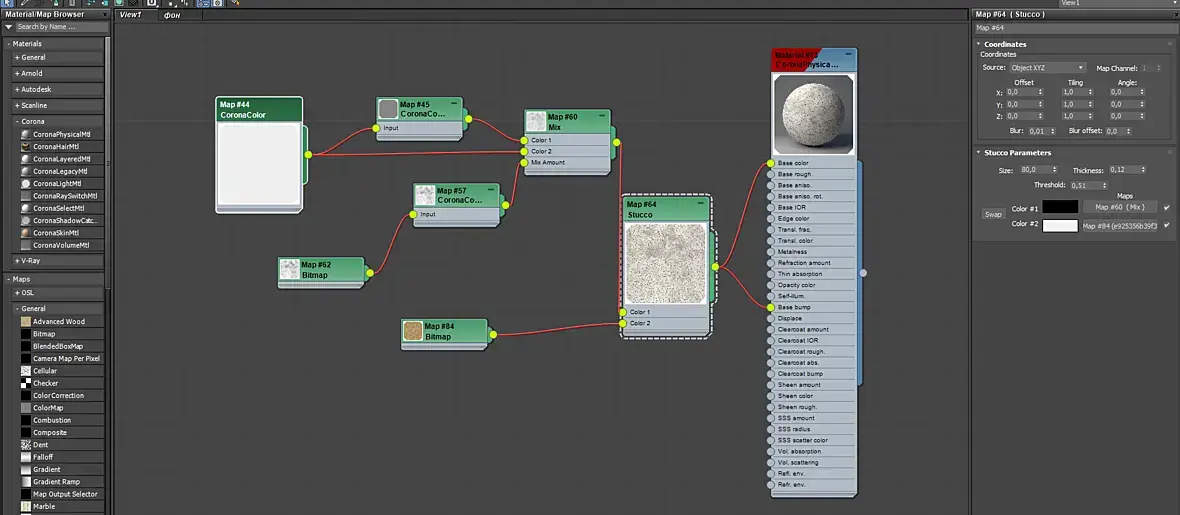1180x515 pixels.
Task: Switch to the фон view tab
Action: [172, 16]
